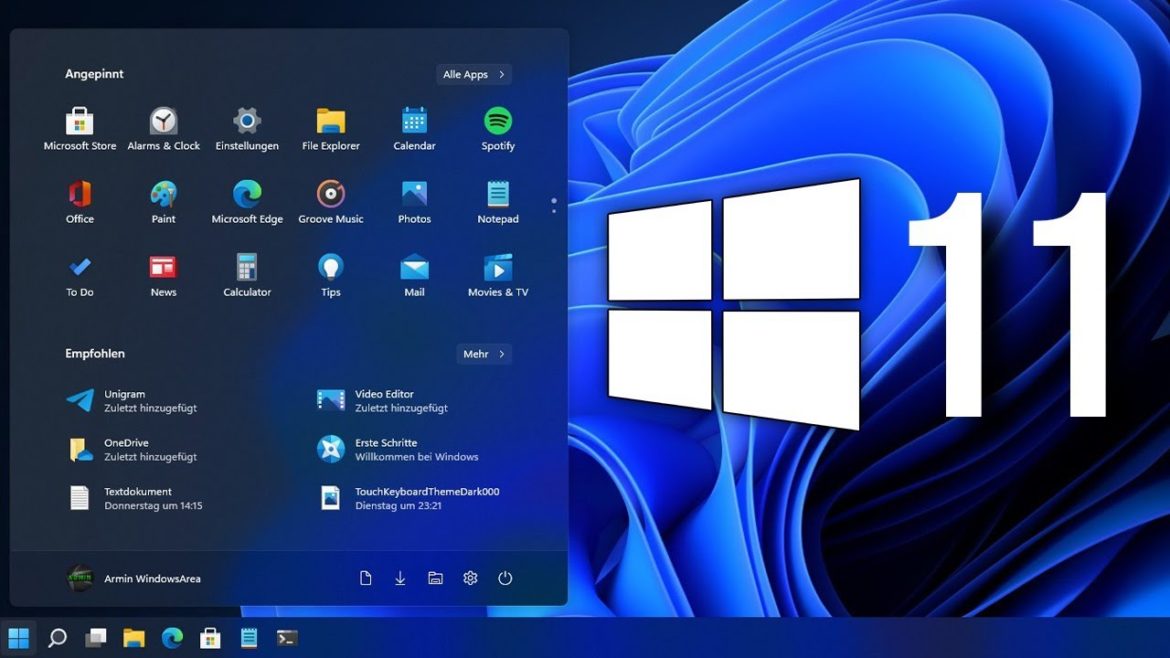
Task: Expand the ellipsis beside the pinned apps grid
Action: click(x=553, y=205)
